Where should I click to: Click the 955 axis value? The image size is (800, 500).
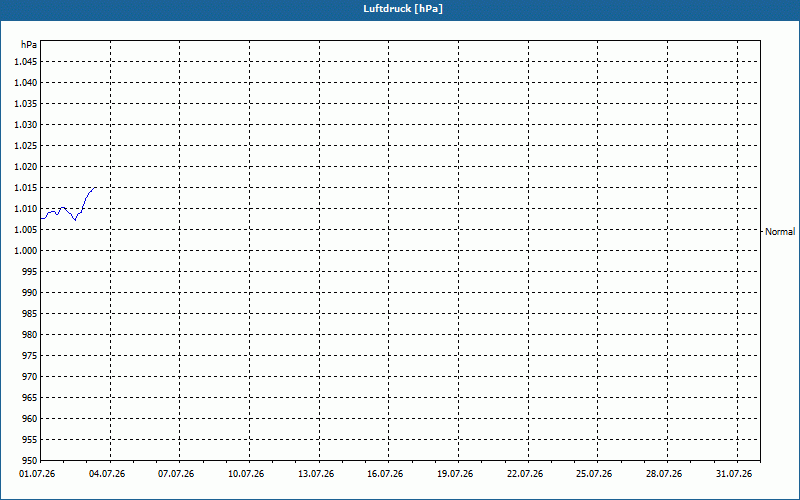tap(30, 440)
